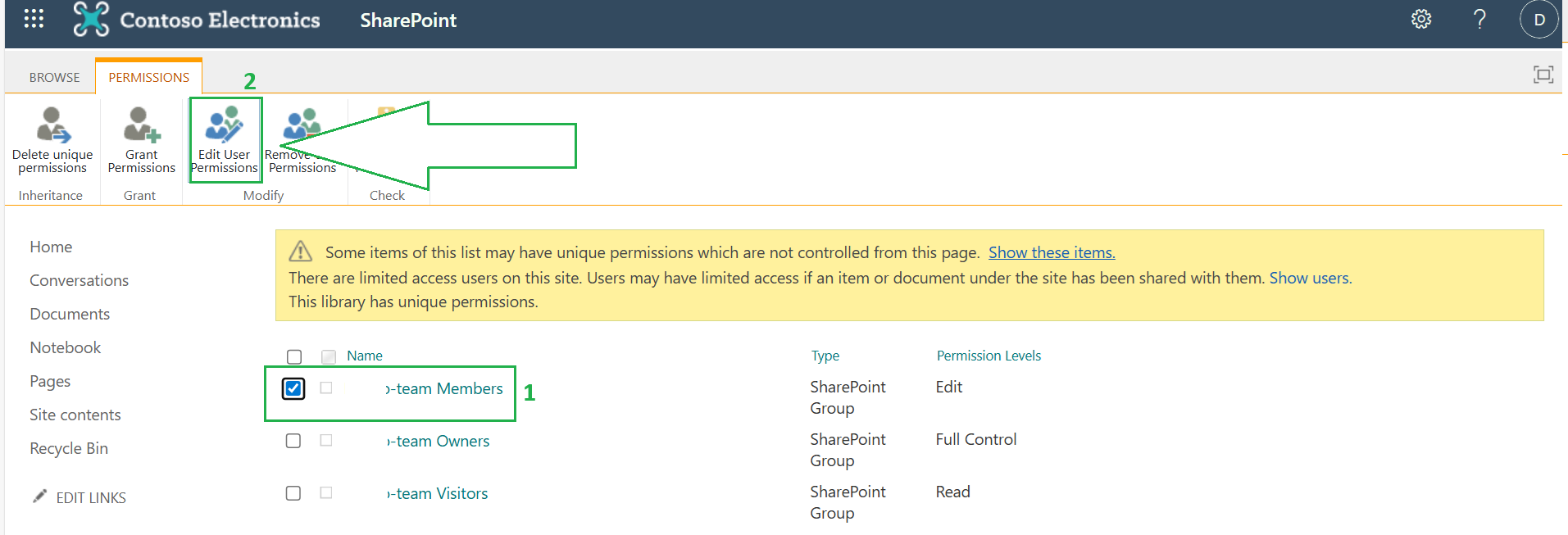1568x535 pixels.
Task: Toggle the select-all checkbox in header
Action: point(294,356)
